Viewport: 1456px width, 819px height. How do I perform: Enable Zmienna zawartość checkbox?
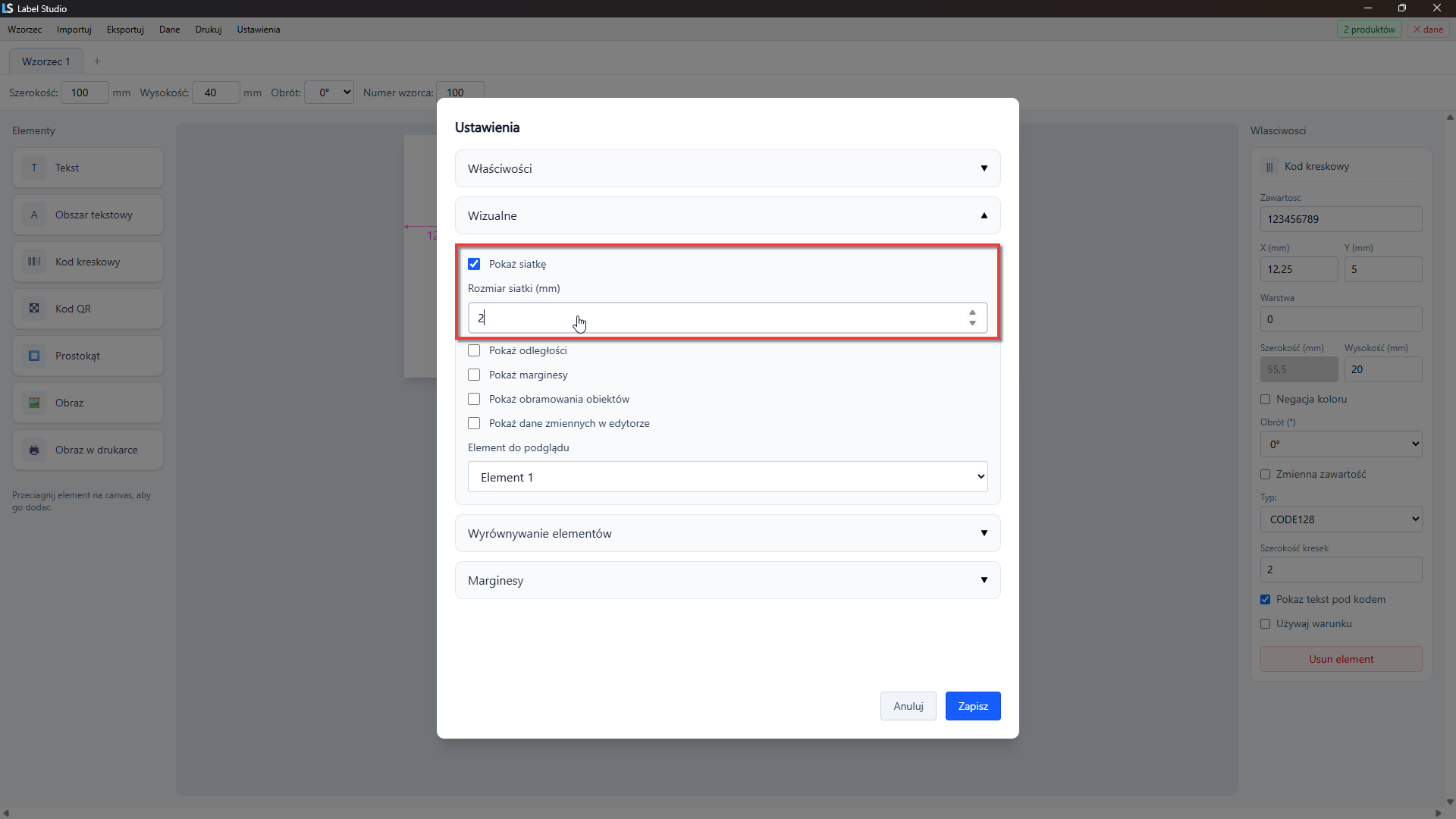1265,474
